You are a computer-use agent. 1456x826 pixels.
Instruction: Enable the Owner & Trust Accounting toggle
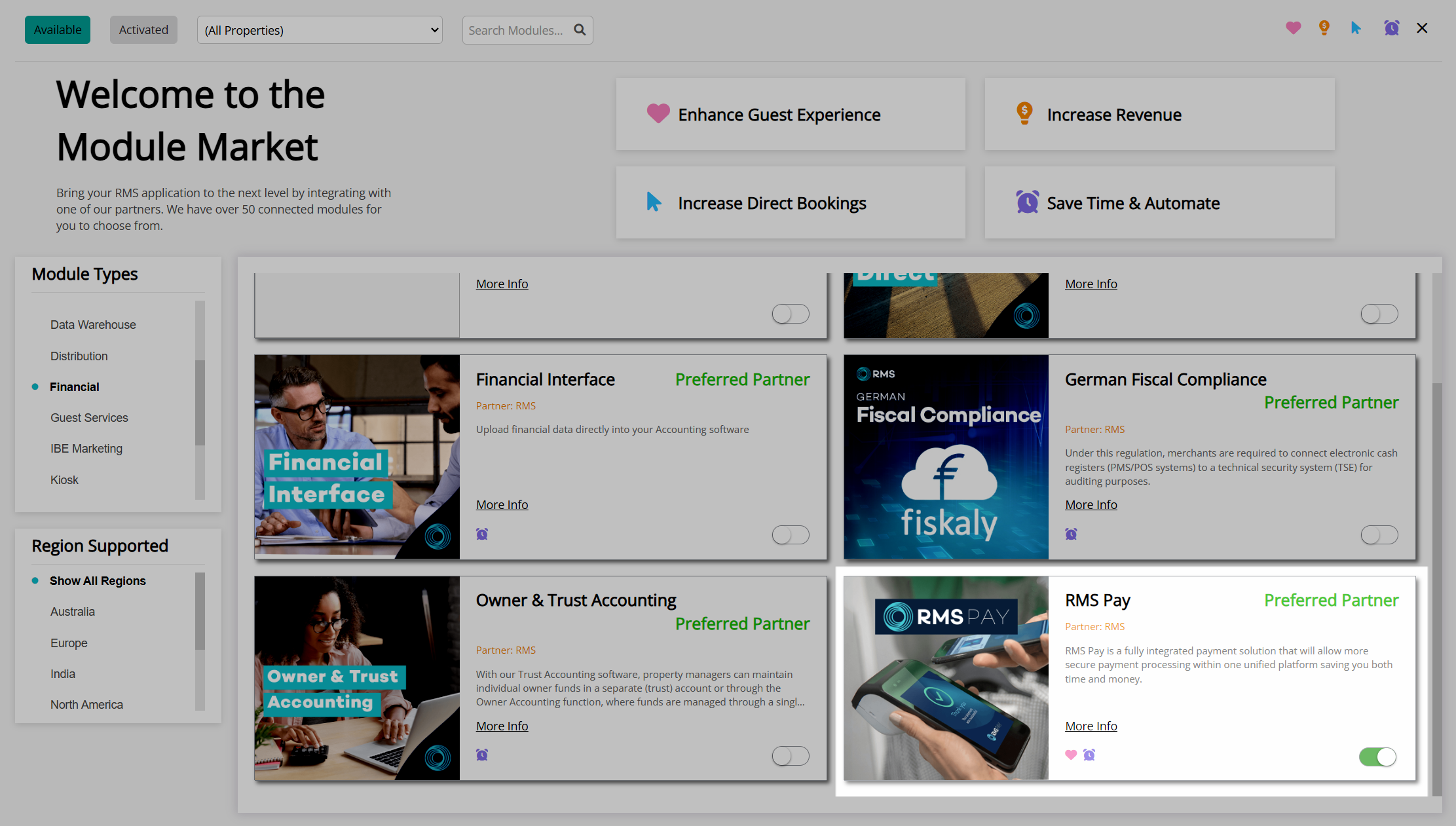click(x=791, y=756)
